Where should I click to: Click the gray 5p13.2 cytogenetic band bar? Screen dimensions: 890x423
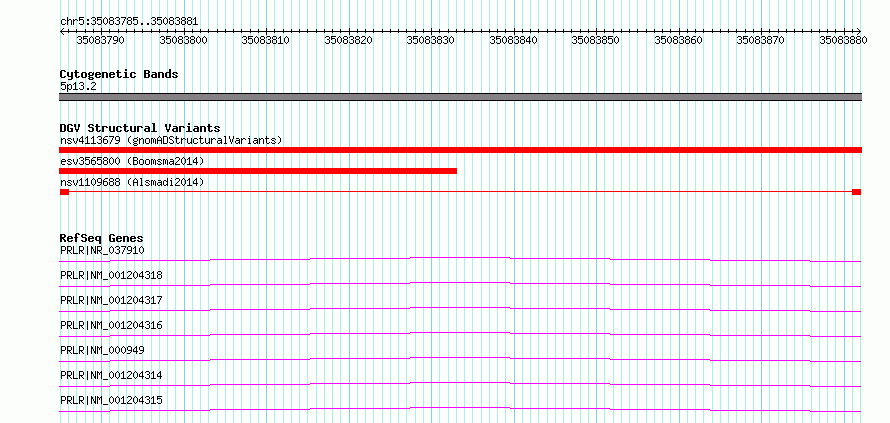(x=460, y=97)
